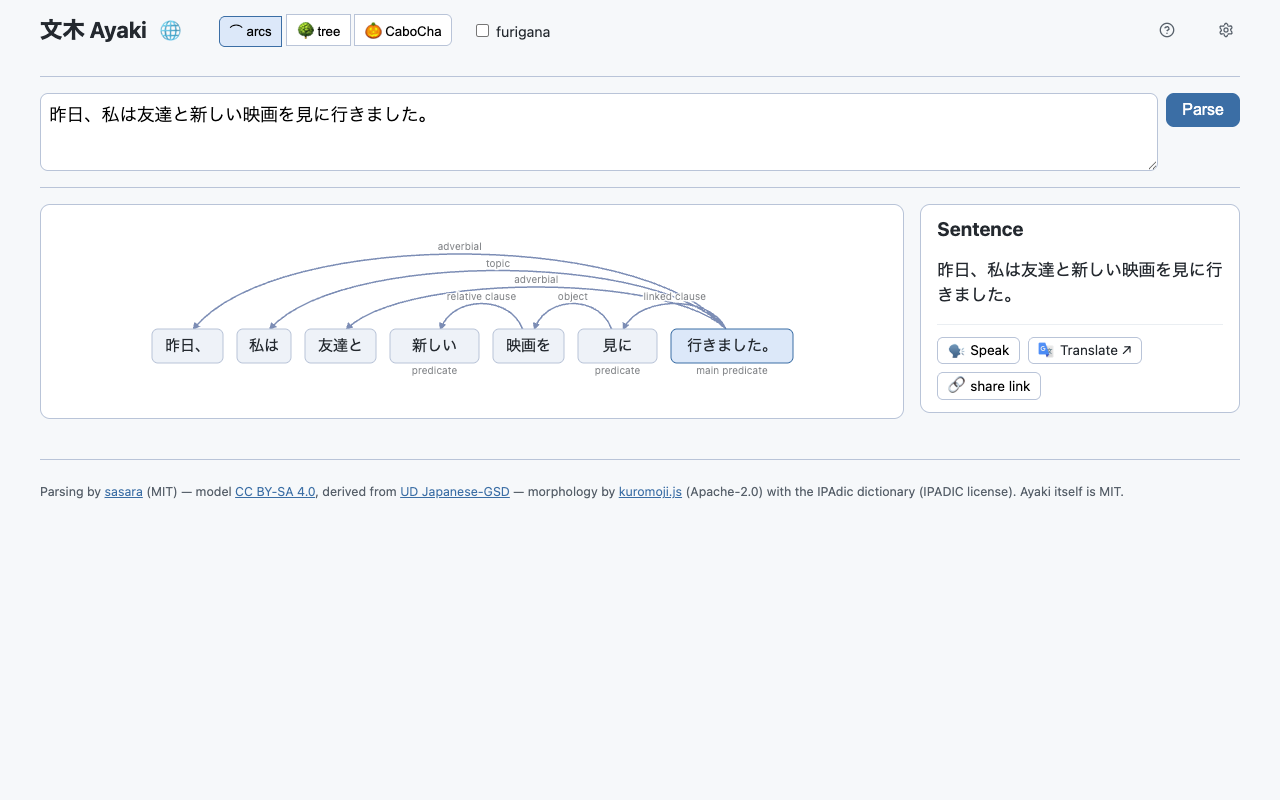
Task: Select the 行きました。 main predicate node
Action: click(x=732, y=346)
